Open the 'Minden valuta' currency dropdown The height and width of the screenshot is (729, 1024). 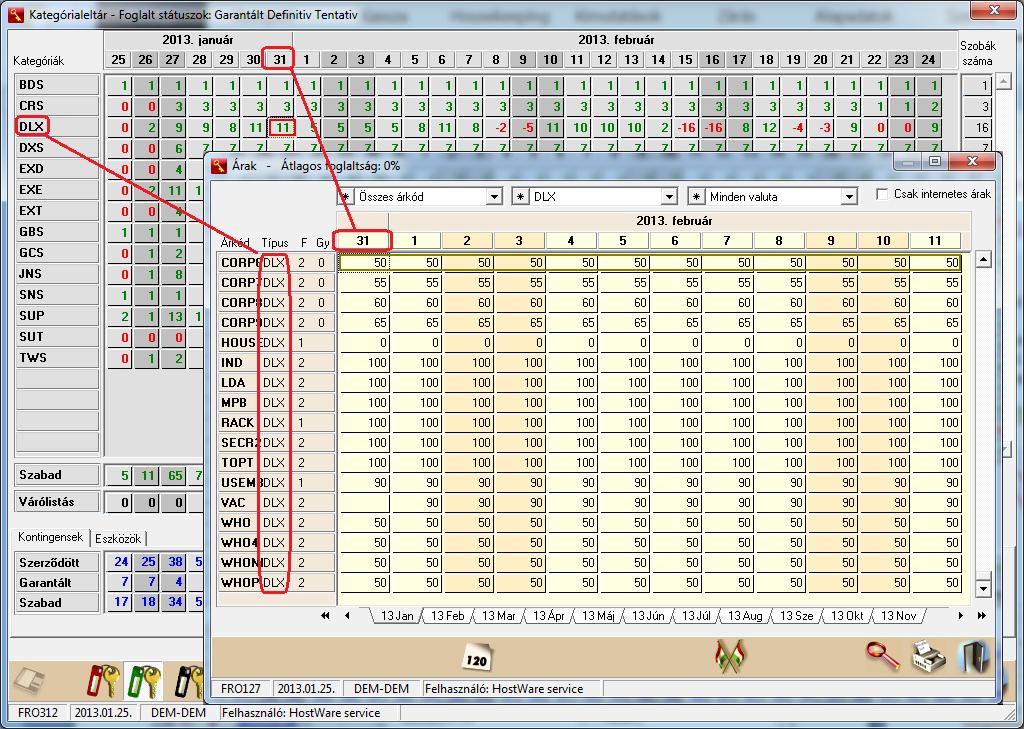coord(848,197)
